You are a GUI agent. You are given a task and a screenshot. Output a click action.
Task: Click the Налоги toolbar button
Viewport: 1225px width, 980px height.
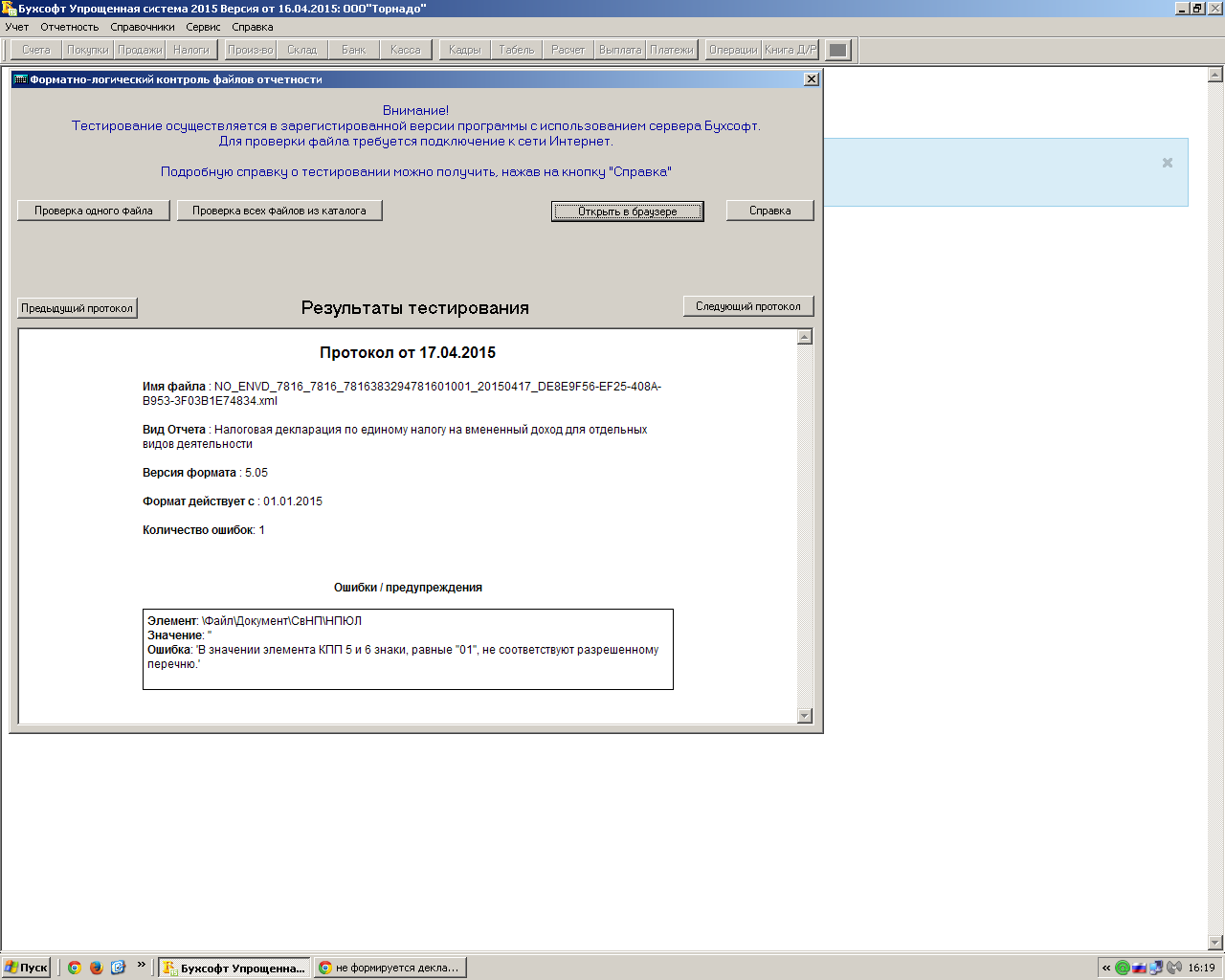click(191, 50)
